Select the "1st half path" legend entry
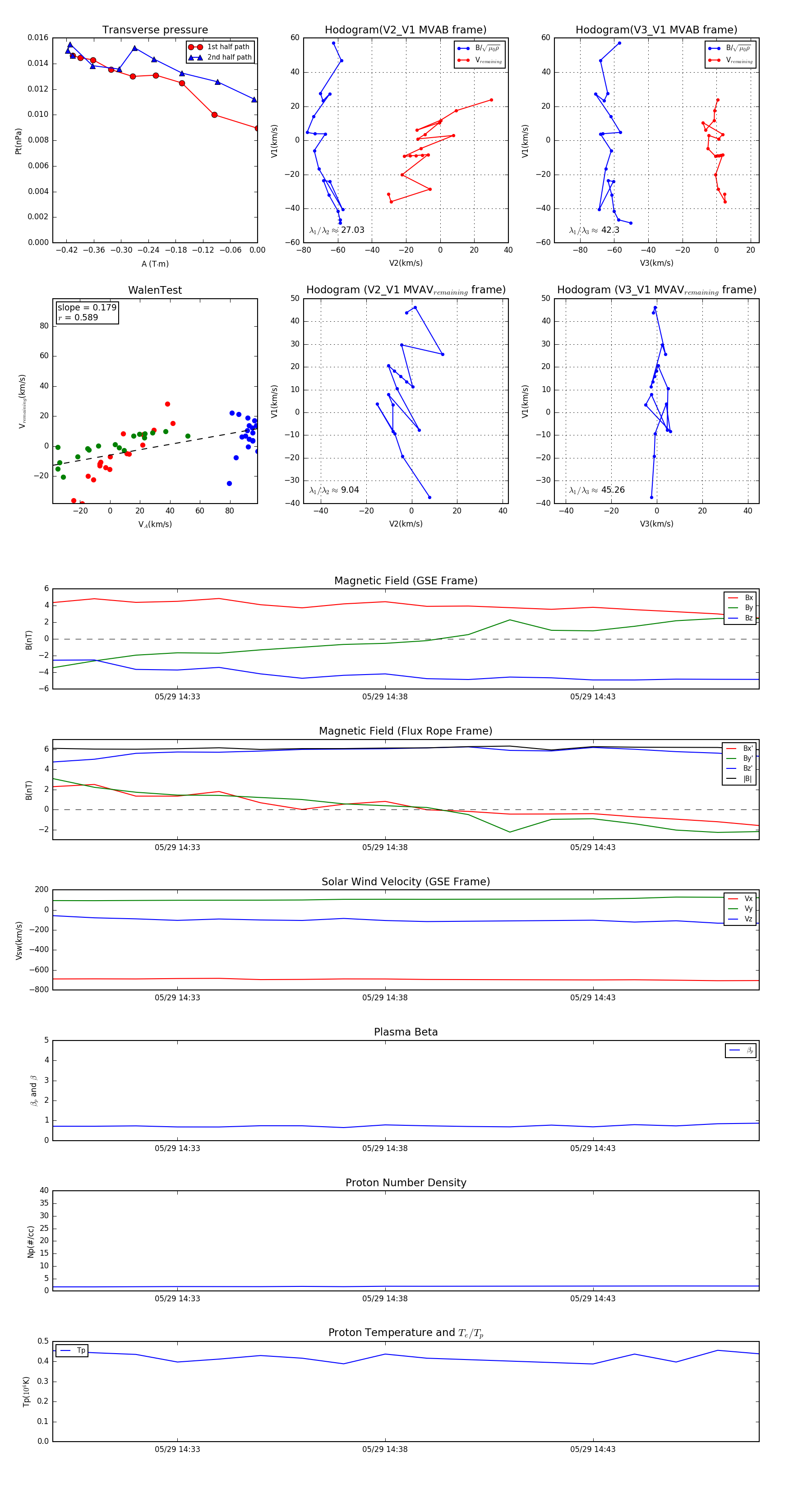The height and width of the screenshot is (1489, 812). click(220, 47)
